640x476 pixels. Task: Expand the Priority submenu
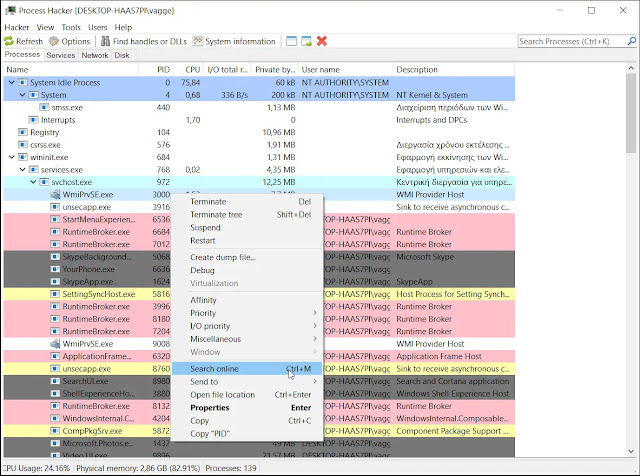pyautogui.click(x=315, y=313)
